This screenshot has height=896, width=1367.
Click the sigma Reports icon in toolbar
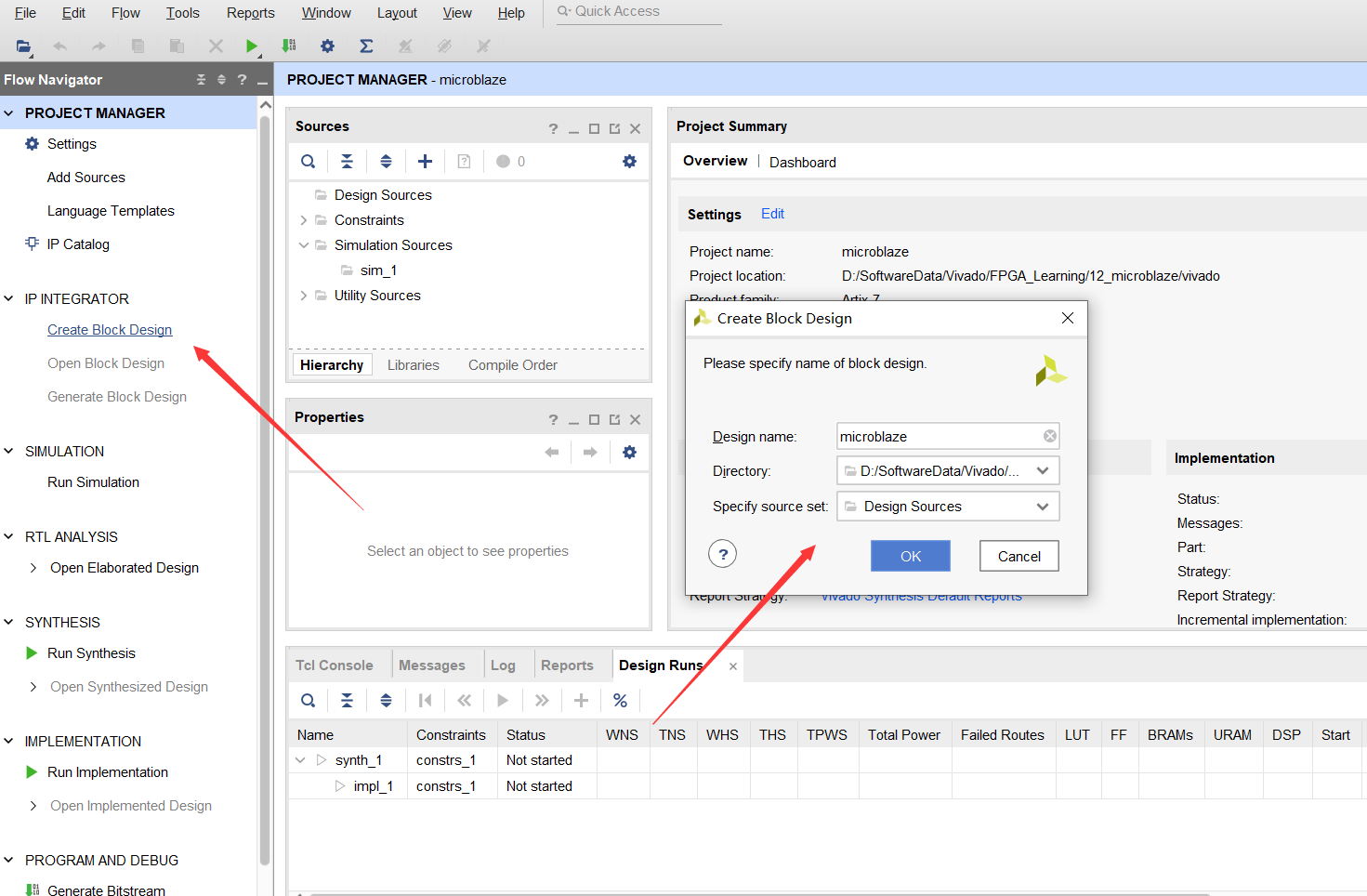(366, 46)
